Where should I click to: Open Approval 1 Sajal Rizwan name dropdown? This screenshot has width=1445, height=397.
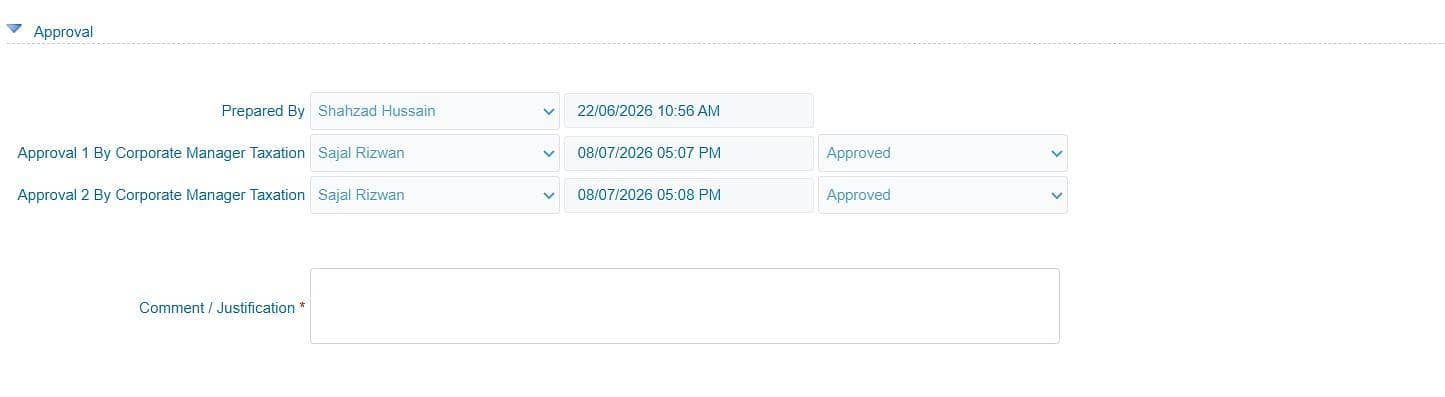click(435, 153)
